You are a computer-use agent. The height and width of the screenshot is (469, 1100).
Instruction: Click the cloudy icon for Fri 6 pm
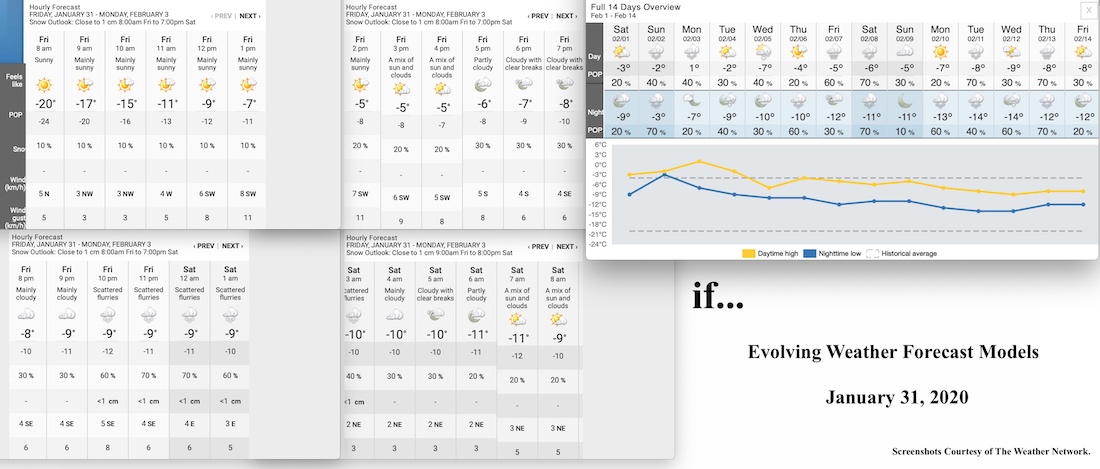click(x=523, y=85)
